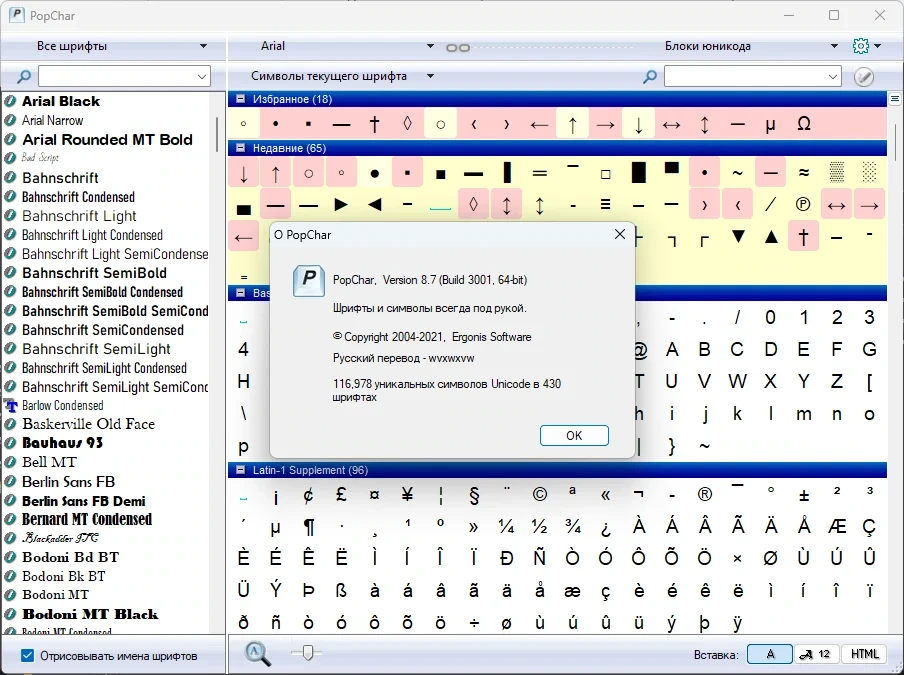Switch insertion mode to HTML
This screenshot has height=675, width=904.
click(864, 654)
